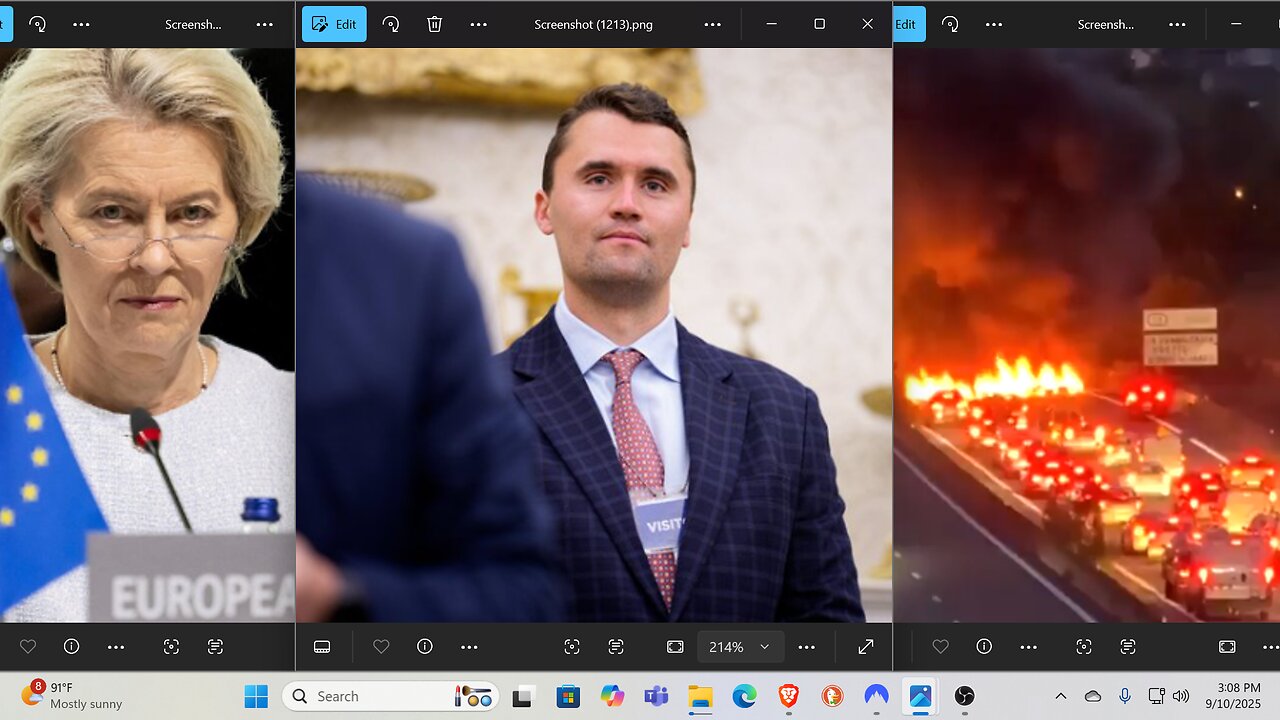Click the Screenshot (1213).png file name title
Image resolution: width=1280 pixels, height=720 pixels.
click(x=593, y=24)
